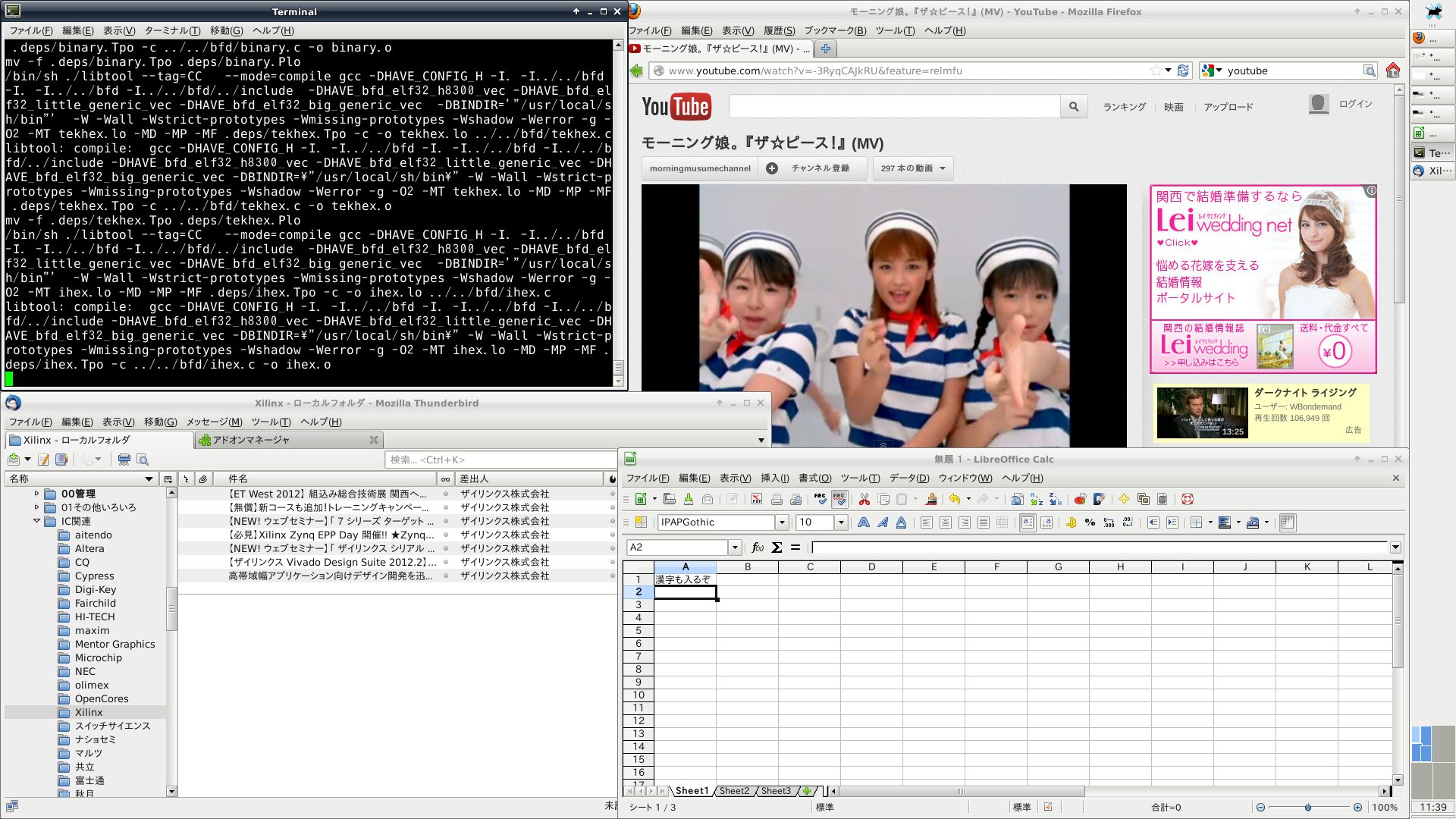Viewport: 1456px width, 819px height.
Task: Open the Name Box dropdown for A2
Action: point(735,548)
